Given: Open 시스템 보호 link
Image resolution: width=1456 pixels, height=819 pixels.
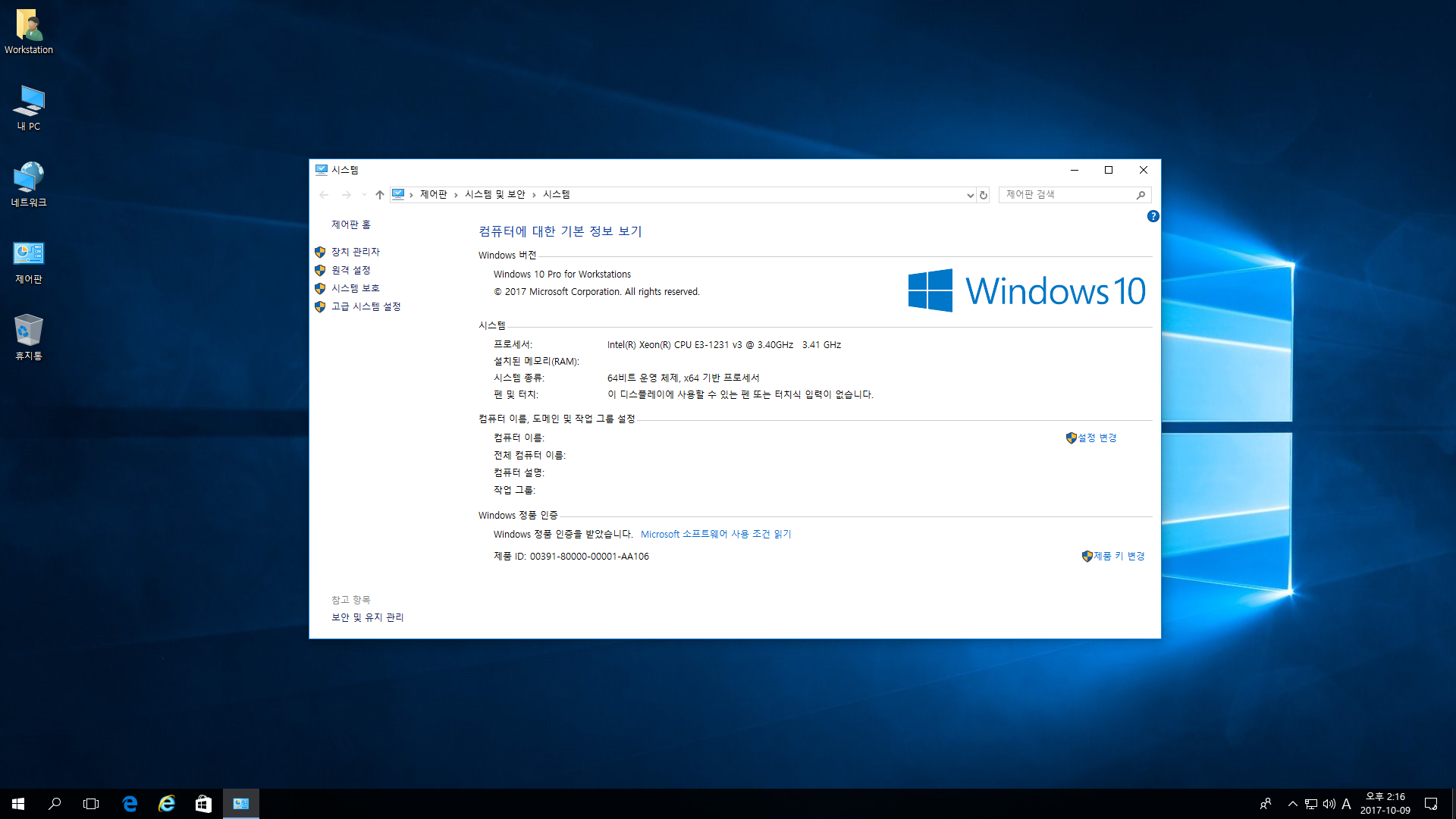Looking at the screenshot, I should point(356,288).
